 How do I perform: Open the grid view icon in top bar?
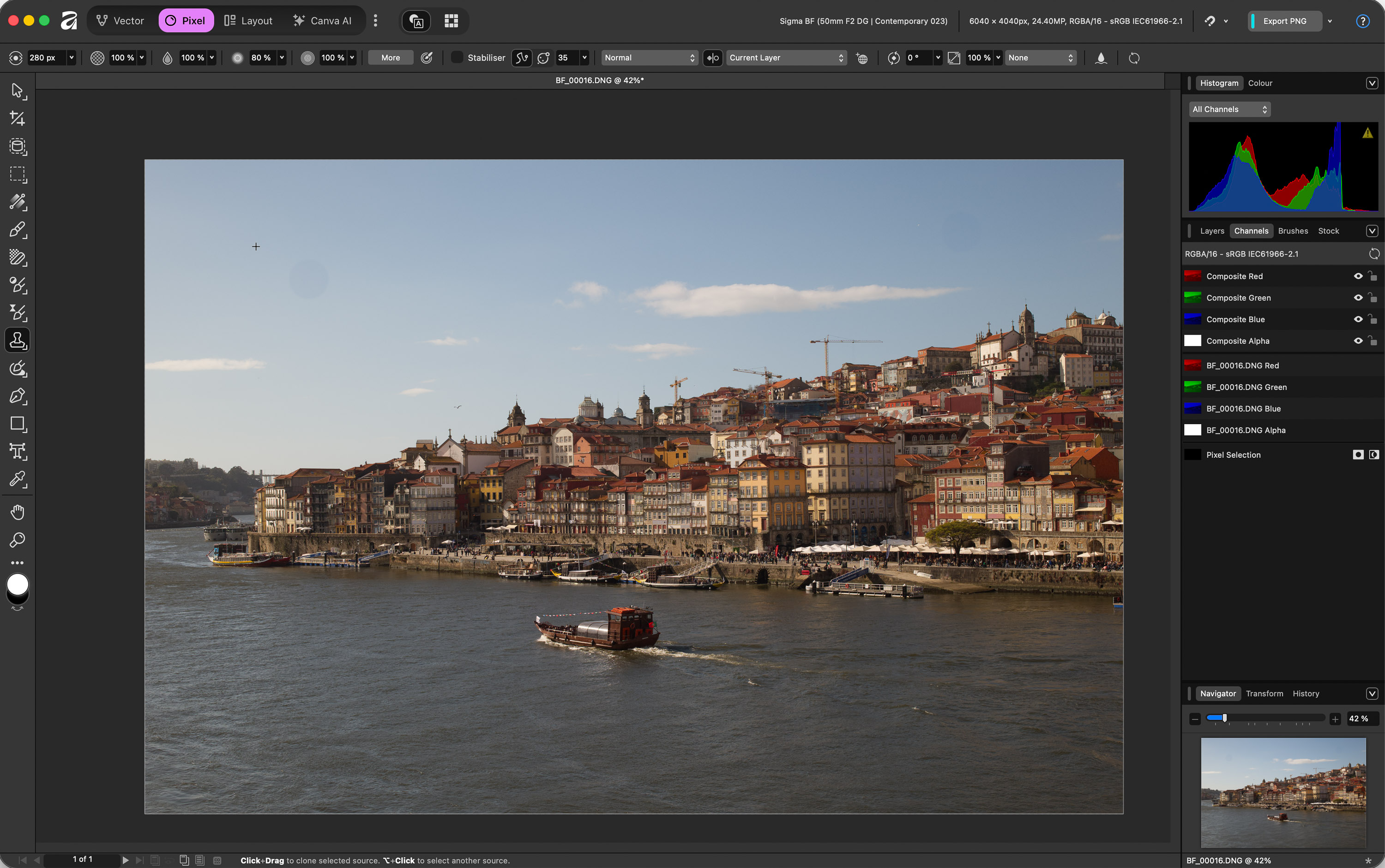[452, 21]
